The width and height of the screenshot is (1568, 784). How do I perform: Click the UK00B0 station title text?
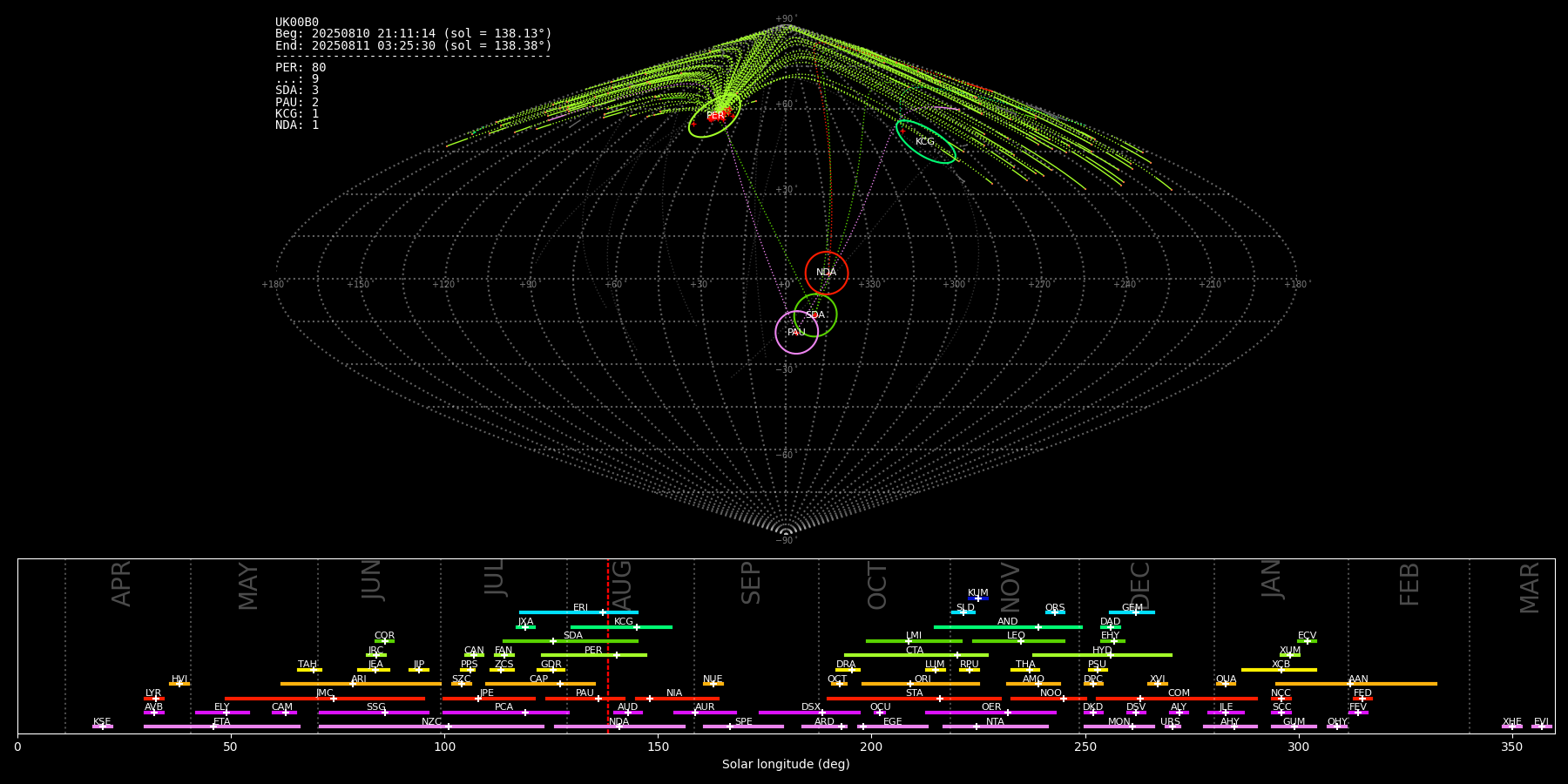(297, 23)
